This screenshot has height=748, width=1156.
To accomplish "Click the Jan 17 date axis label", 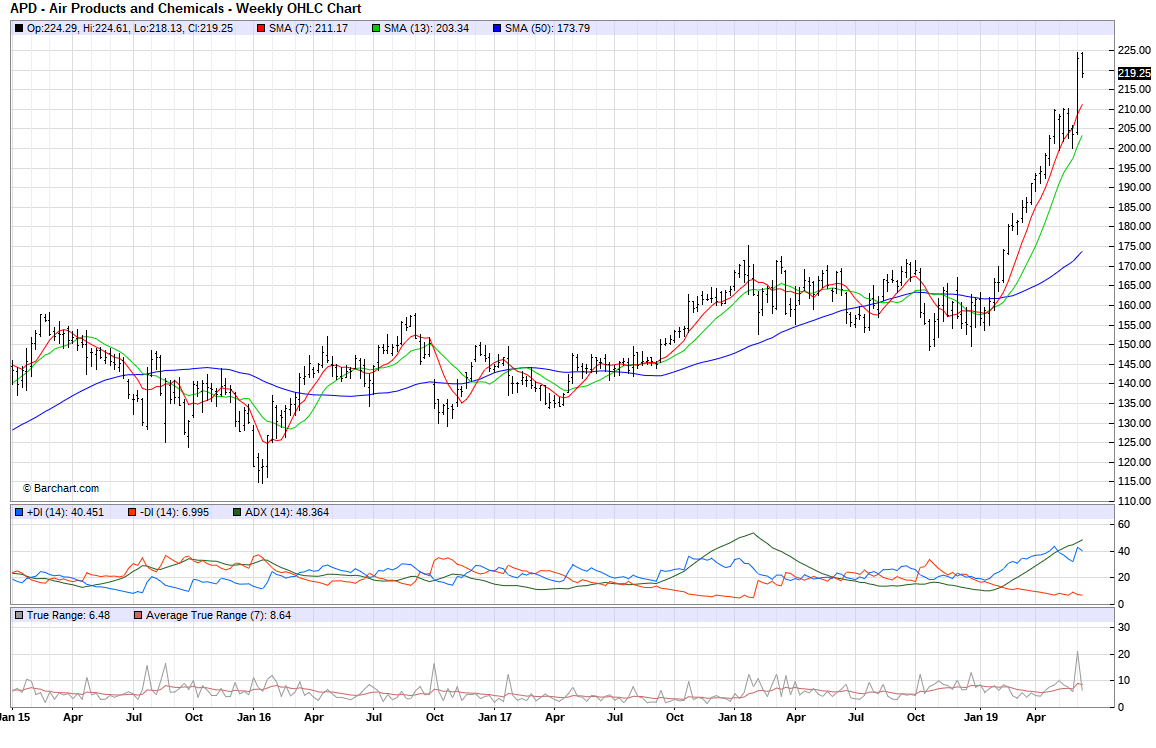I will 495,717.
